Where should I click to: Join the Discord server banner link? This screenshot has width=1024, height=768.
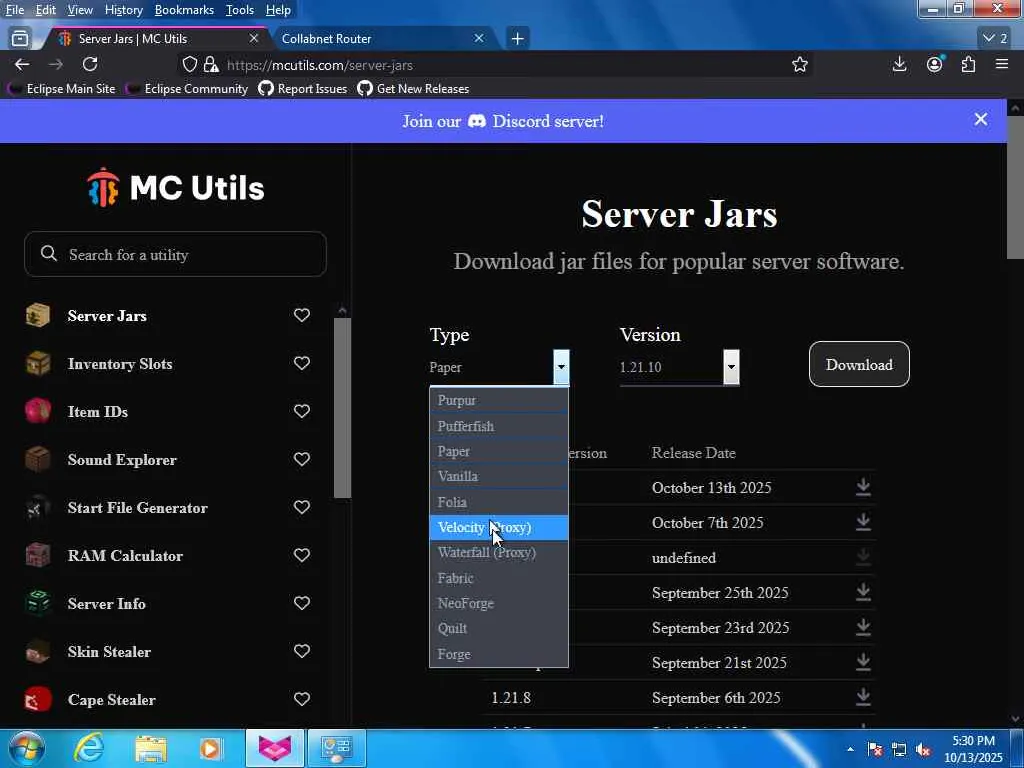[x=503, y=121]
